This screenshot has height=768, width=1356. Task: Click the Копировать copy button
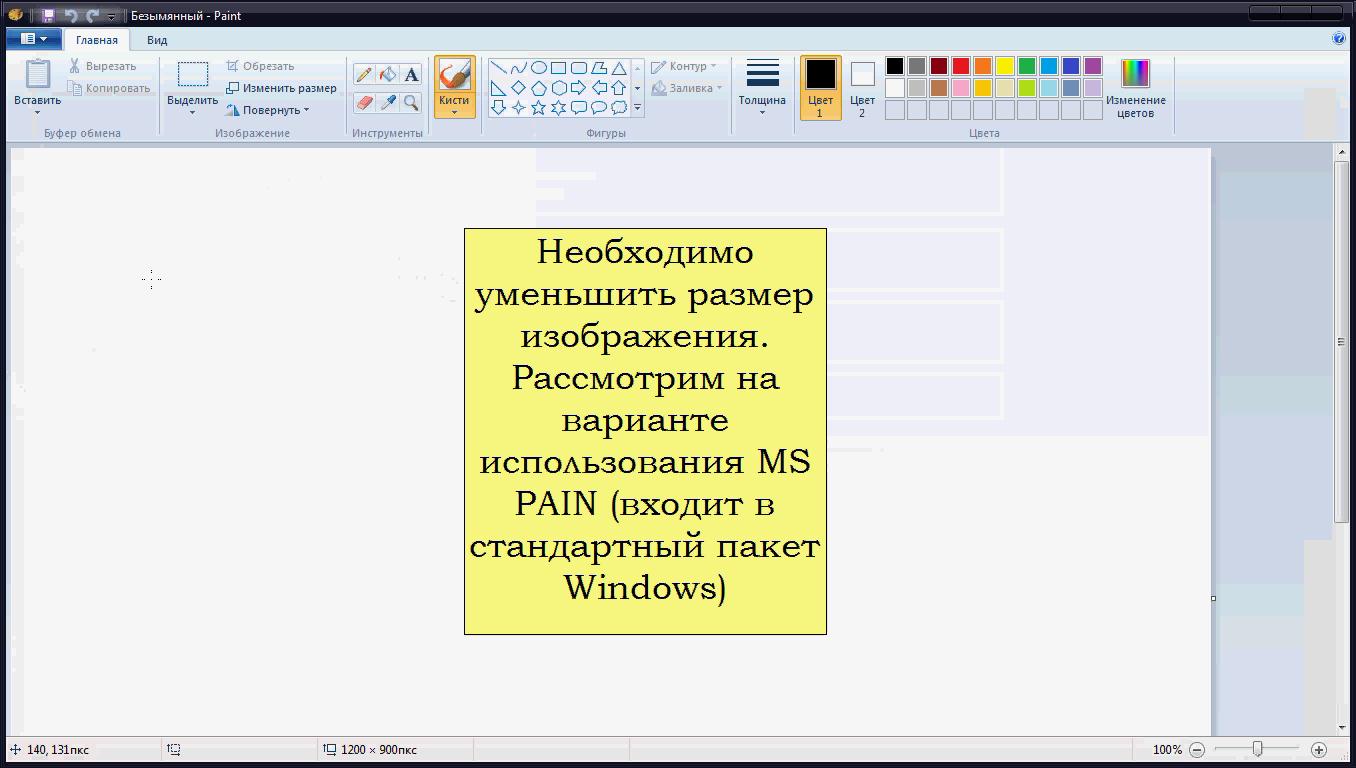(x=109, y=88)
